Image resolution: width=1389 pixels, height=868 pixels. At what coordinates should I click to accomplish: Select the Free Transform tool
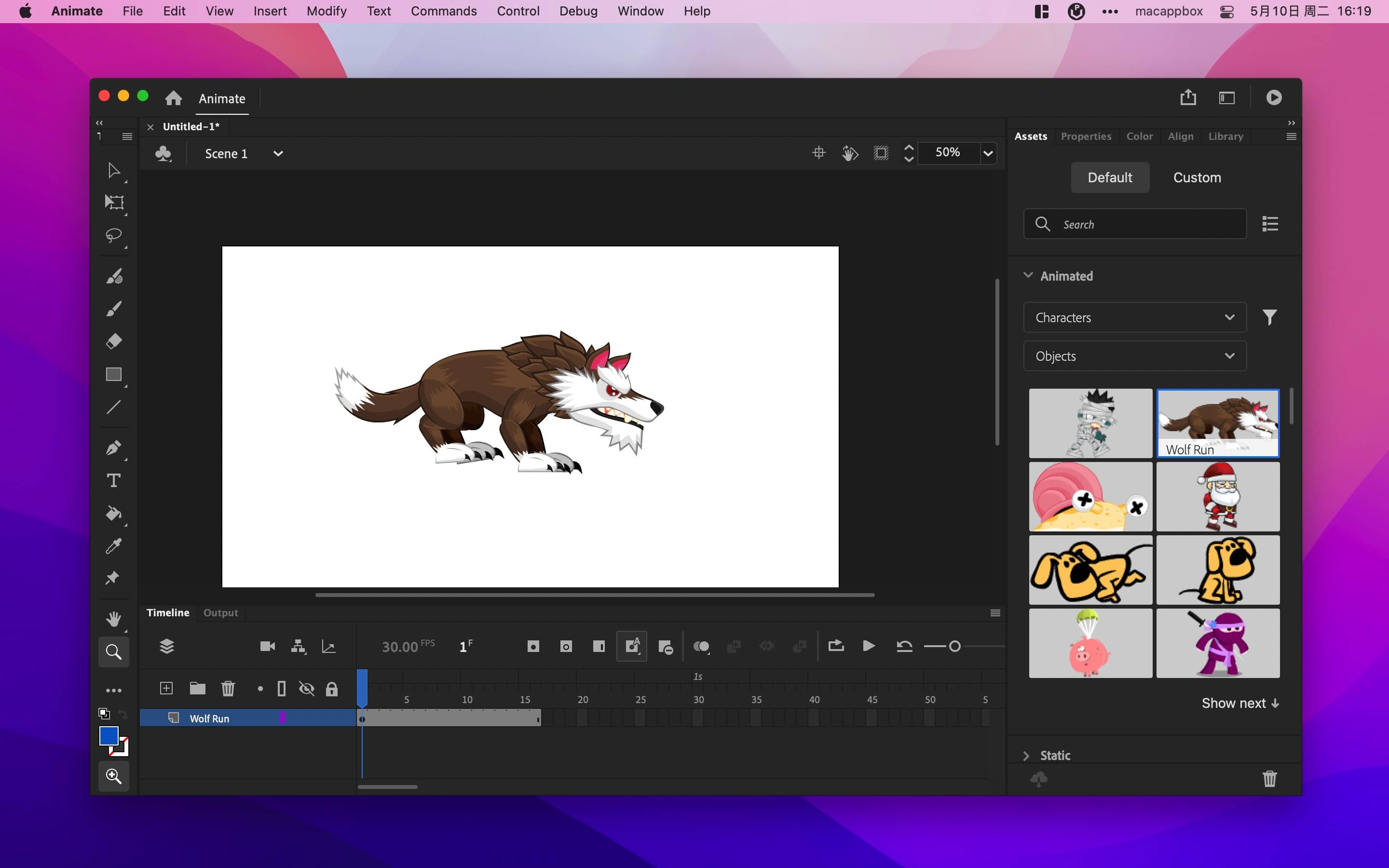click(114, 202)
